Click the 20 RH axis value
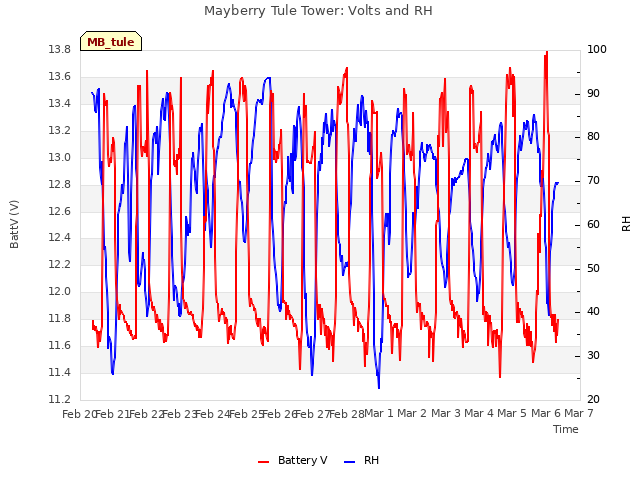This screenshot has height=480, width=640. [593, 399]
